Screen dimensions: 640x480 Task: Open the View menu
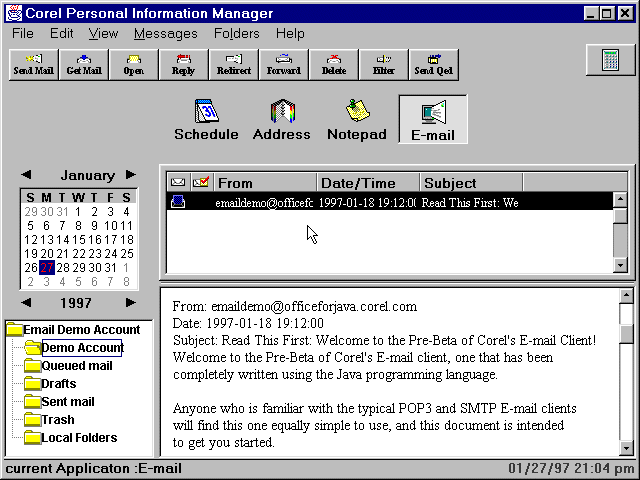pyautogui.click(x=103, y=33)
